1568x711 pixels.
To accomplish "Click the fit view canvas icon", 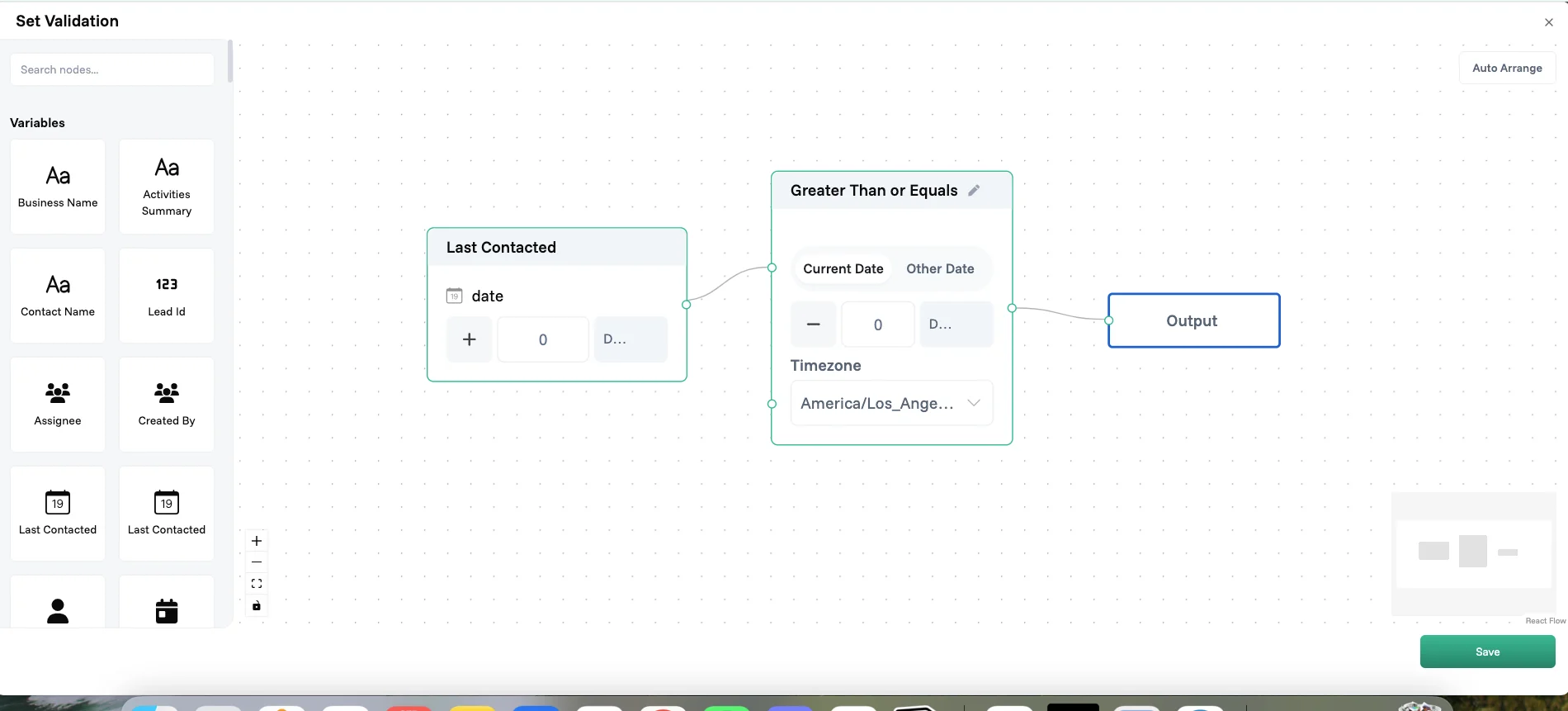I will (x=257, y=584).
